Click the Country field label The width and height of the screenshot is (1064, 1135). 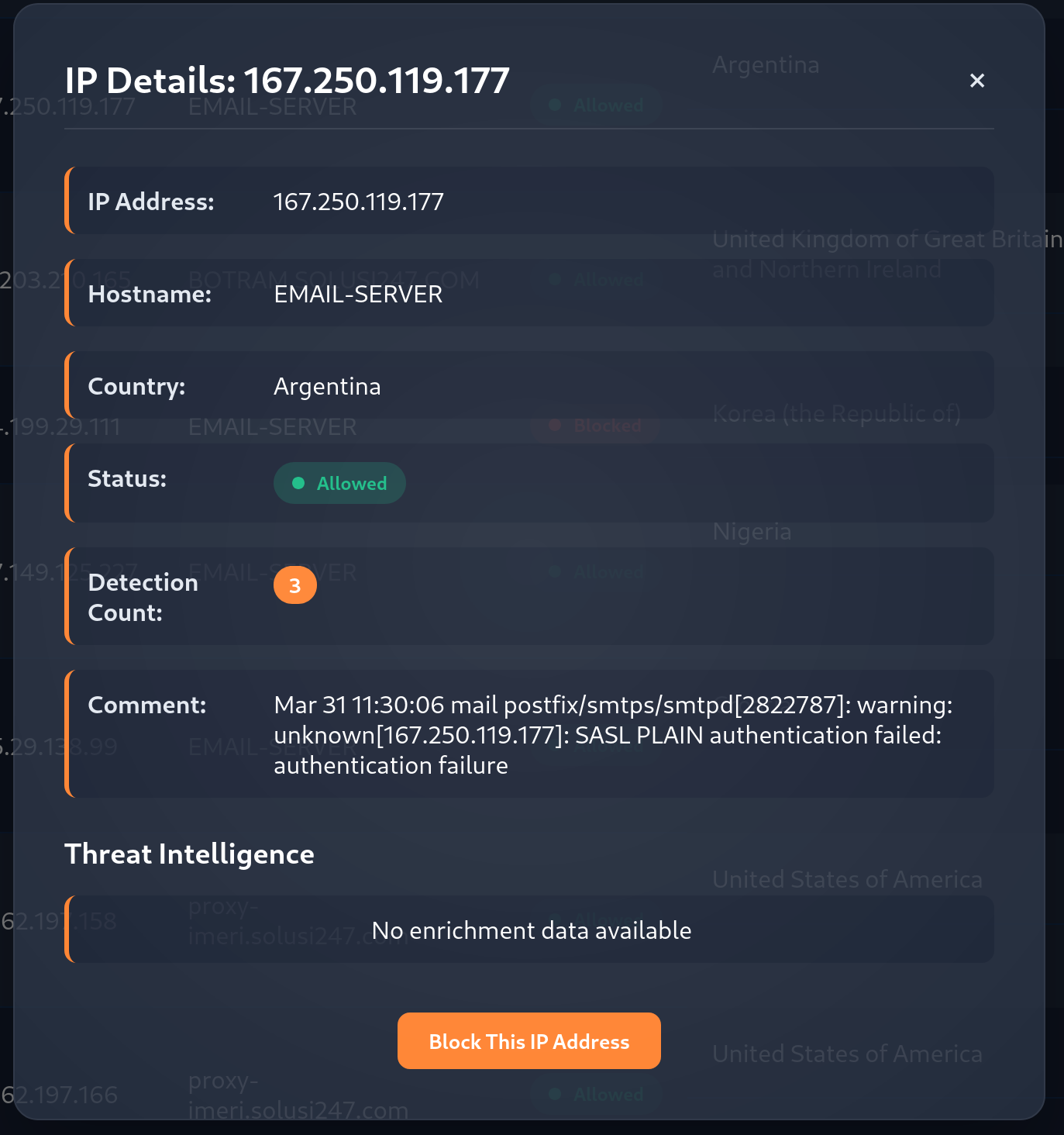click(136, 386)
